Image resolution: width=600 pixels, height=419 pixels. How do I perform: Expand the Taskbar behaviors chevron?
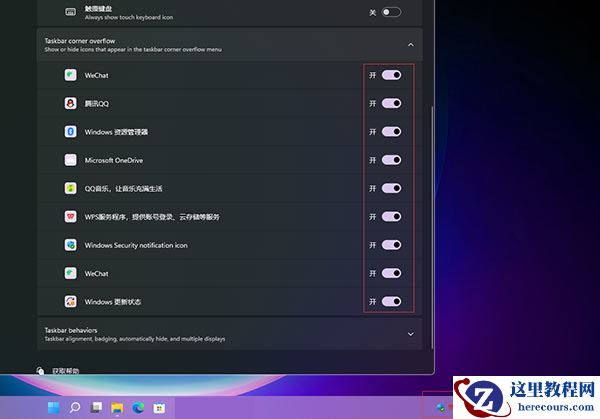point(411,334)
